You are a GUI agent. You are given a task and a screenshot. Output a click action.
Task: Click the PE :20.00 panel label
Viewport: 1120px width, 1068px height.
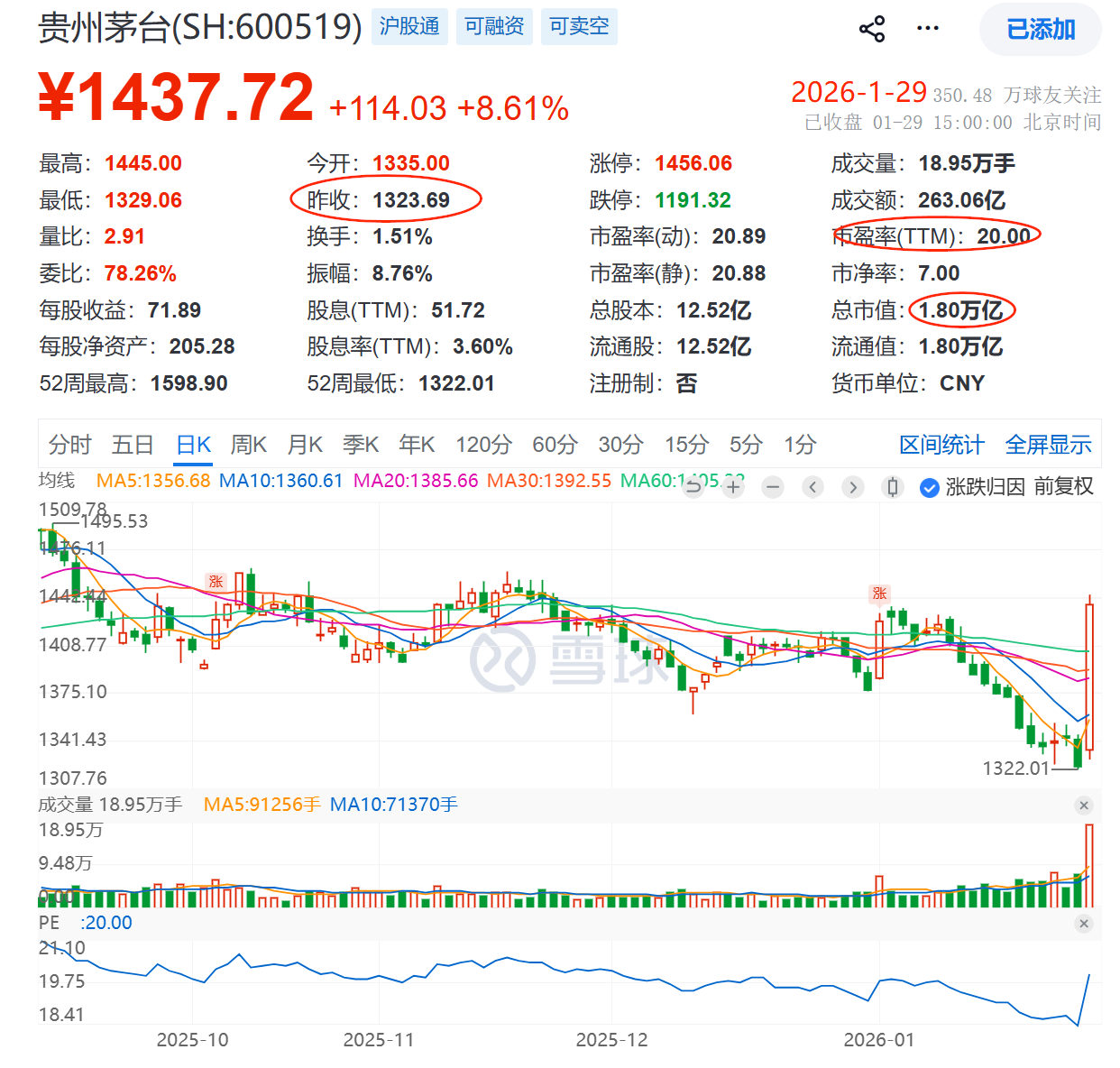pyautogui.click(x=86, y=923)
